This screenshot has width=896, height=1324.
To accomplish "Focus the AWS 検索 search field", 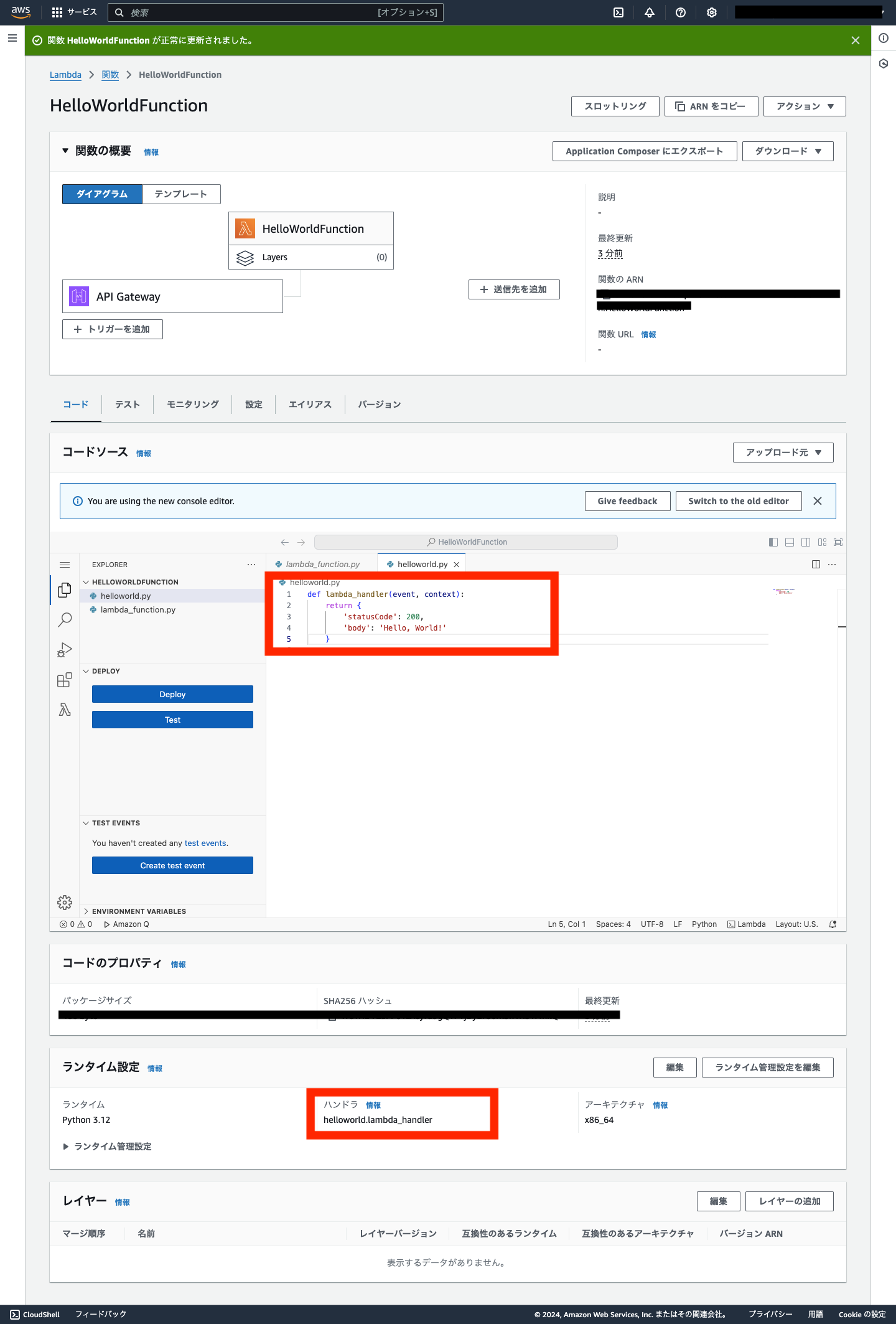I will click(276, 12).
